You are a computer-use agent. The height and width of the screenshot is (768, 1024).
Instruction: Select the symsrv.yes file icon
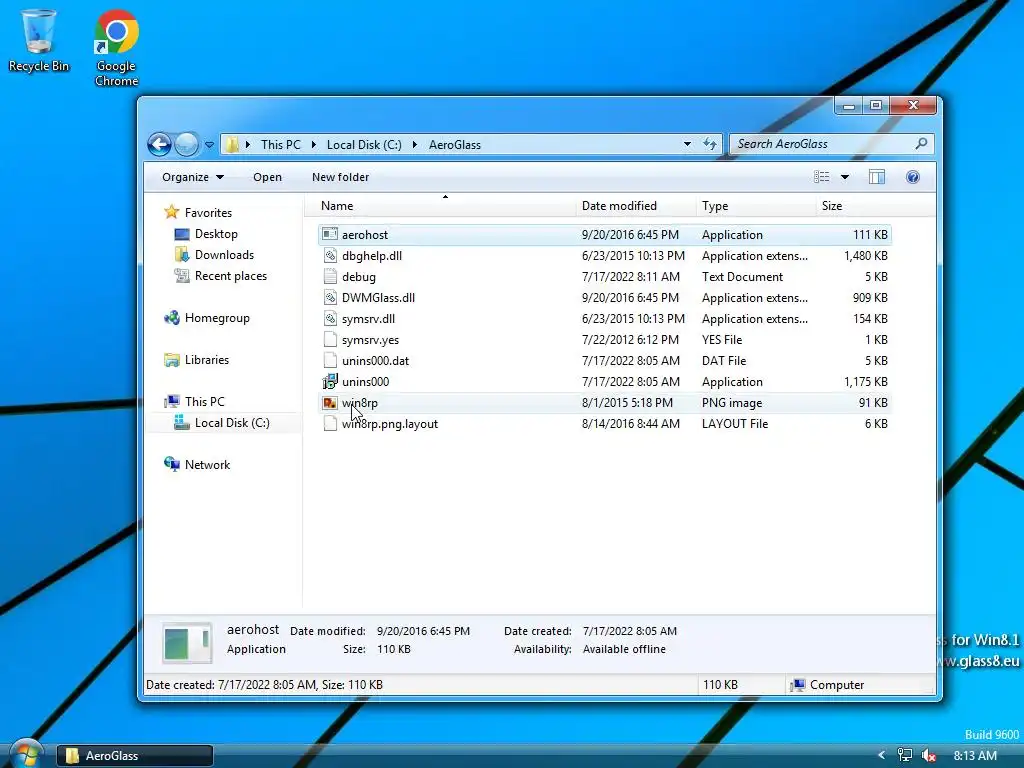[x=330, y=340]
